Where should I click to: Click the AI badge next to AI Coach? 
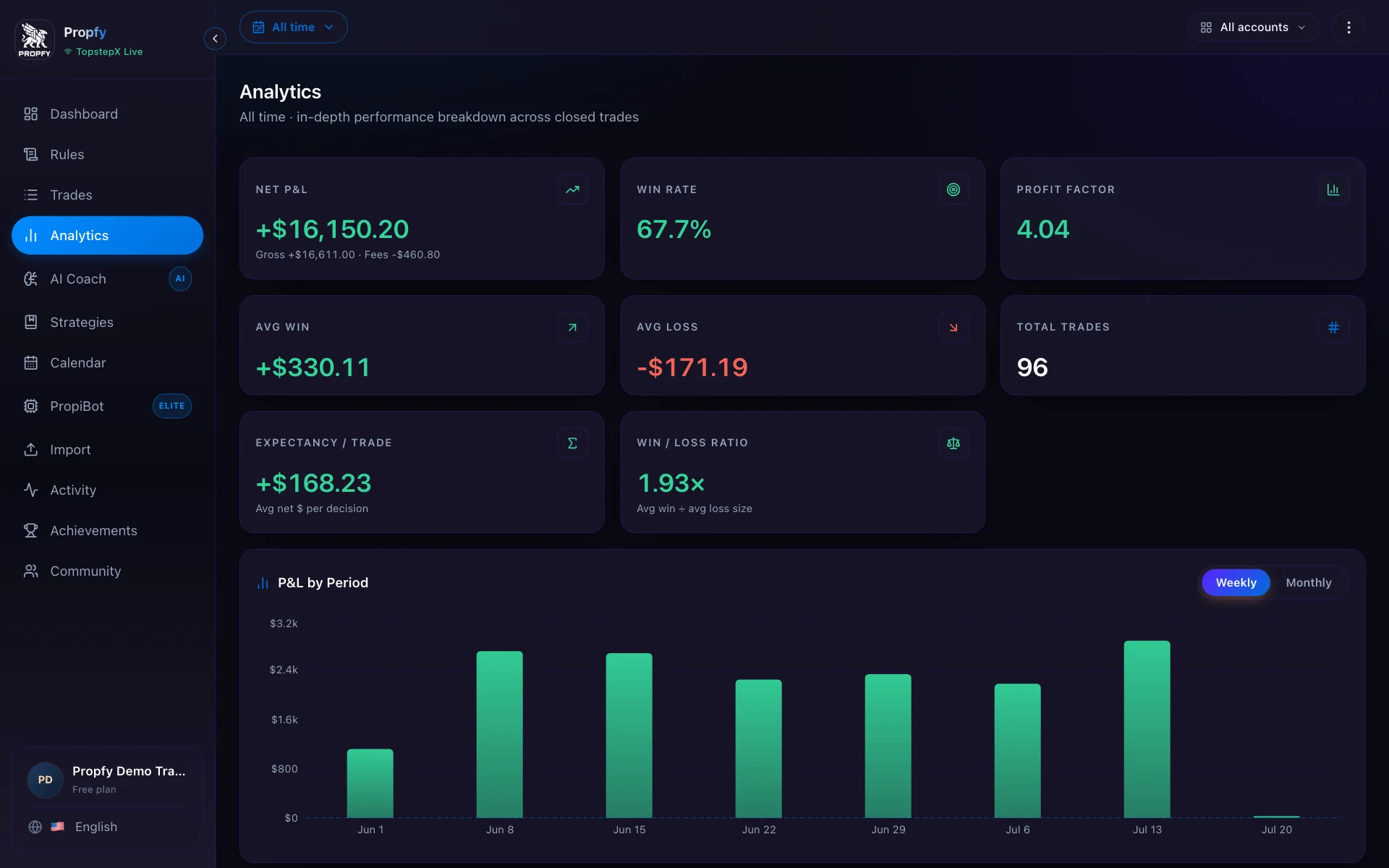180,278
